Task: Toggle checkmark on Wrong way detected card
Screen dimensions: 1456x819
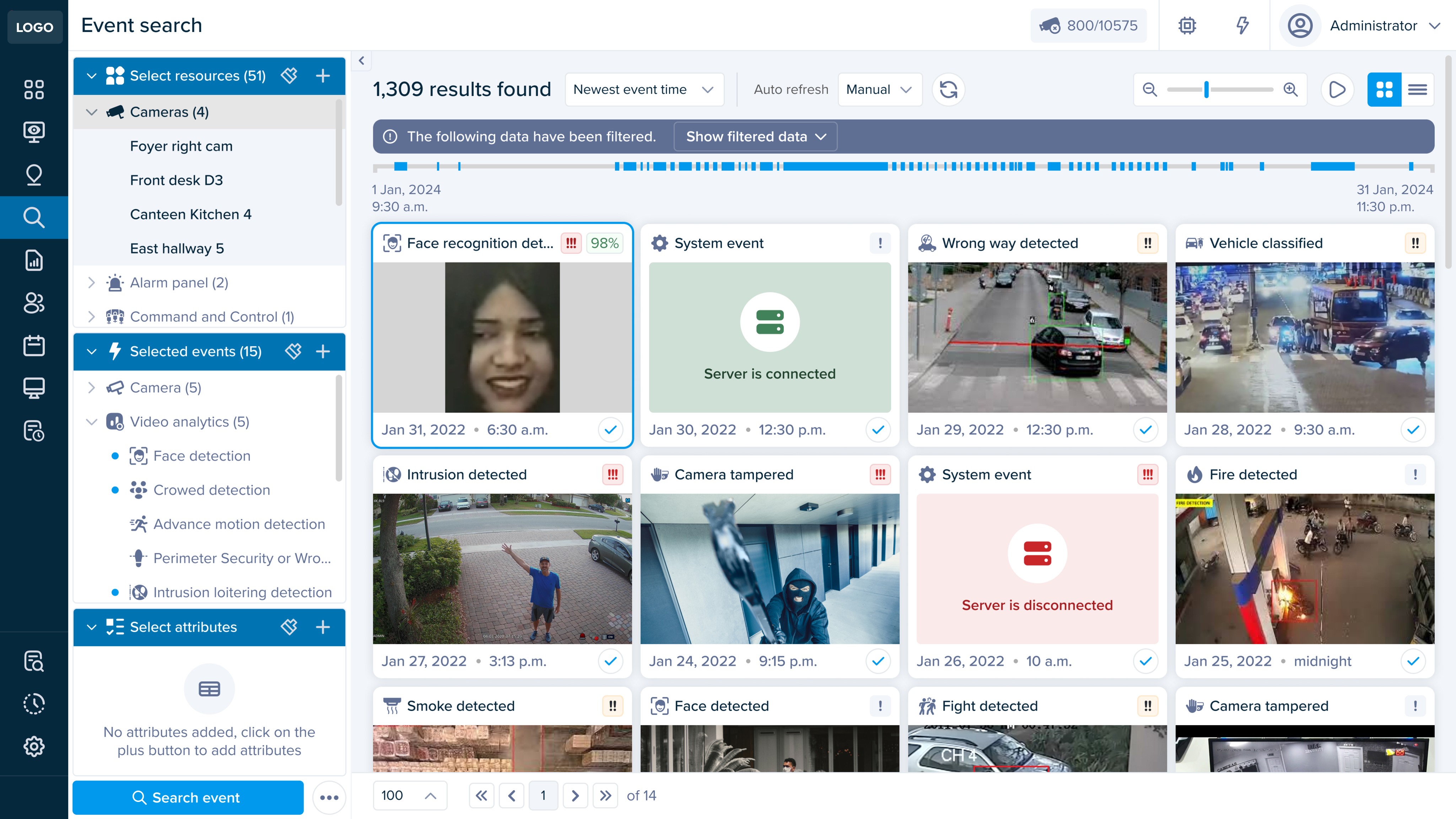Action: 1145,430
